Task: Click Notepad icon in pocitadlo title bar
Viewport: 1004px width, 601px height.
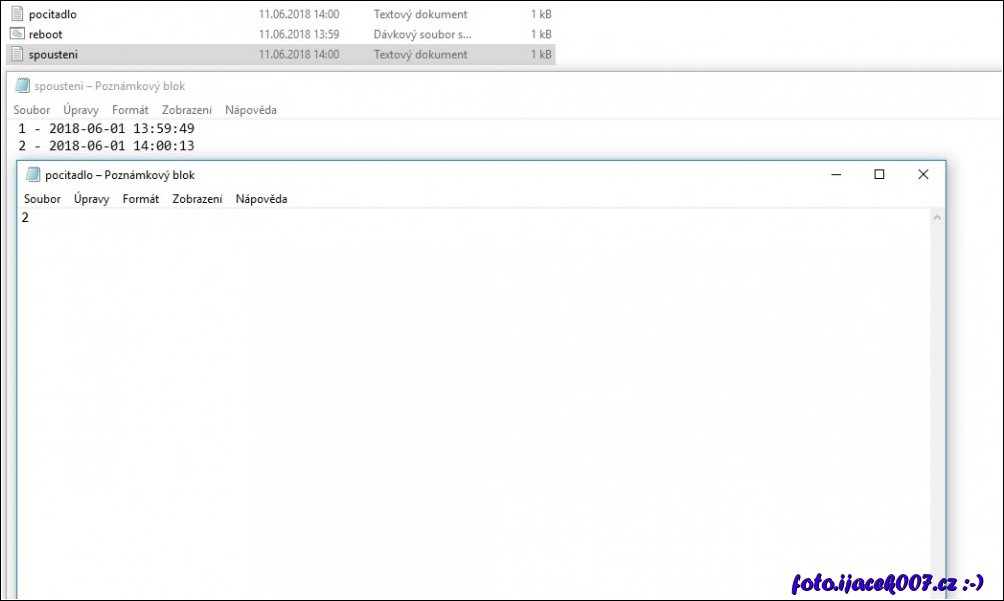Action: tap(33, 174)
